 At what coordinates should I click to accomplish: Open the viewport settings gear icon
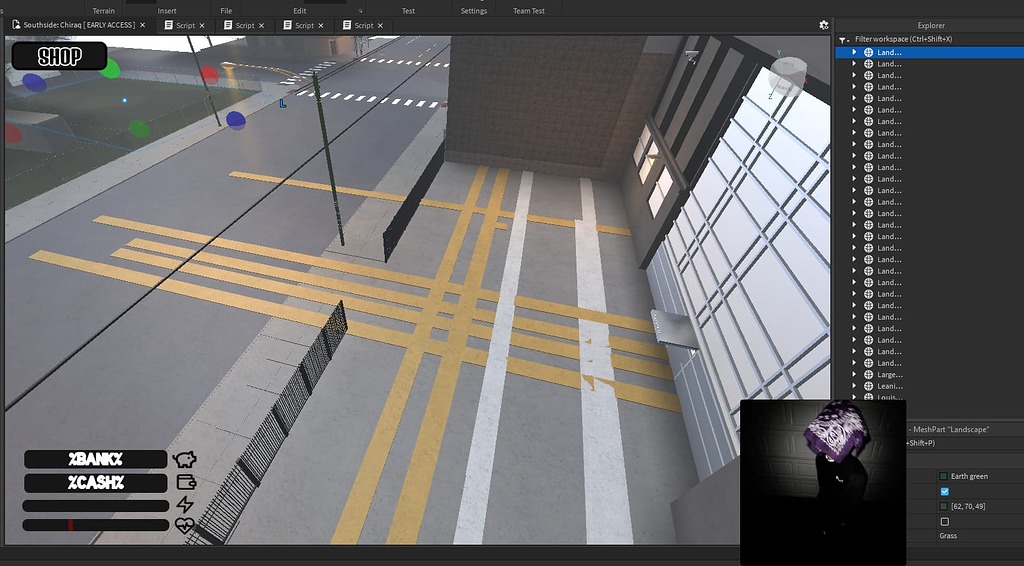coord(824,25)
